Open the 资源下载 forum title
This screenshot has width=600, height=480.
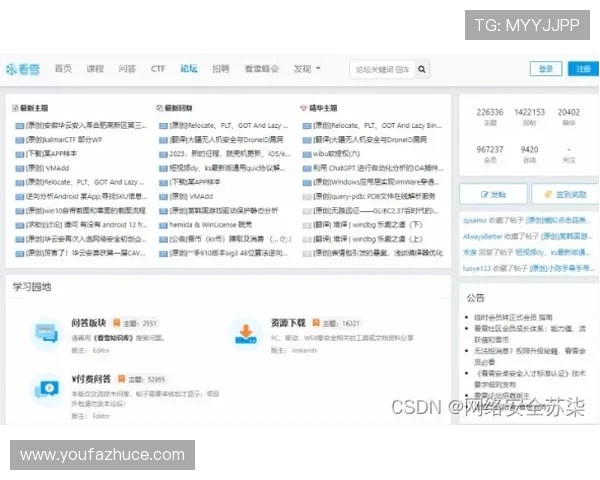coord(288,323)
